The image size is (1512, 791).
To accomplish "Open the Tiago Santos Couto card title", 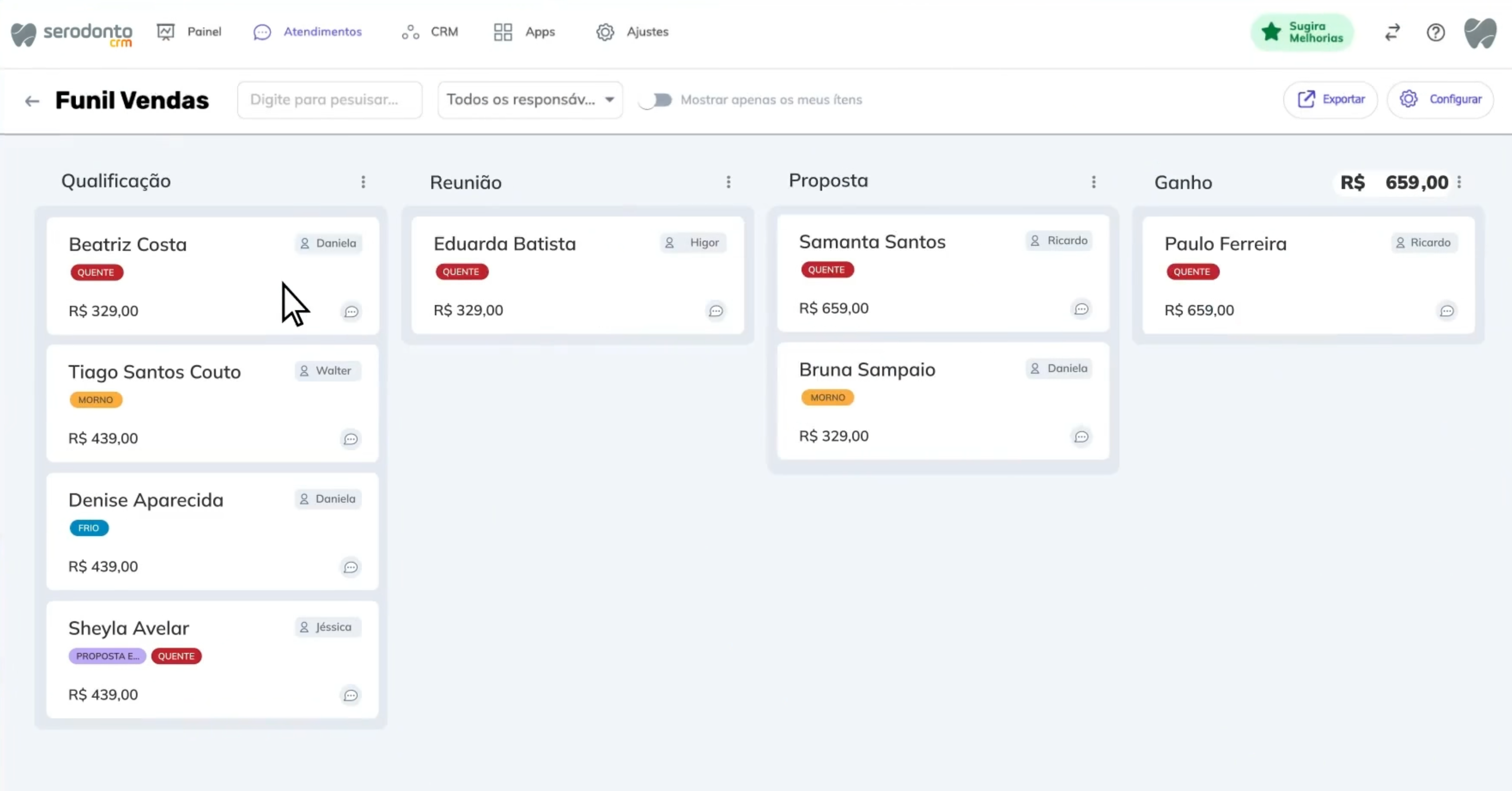I will click(x=155, y=372).
